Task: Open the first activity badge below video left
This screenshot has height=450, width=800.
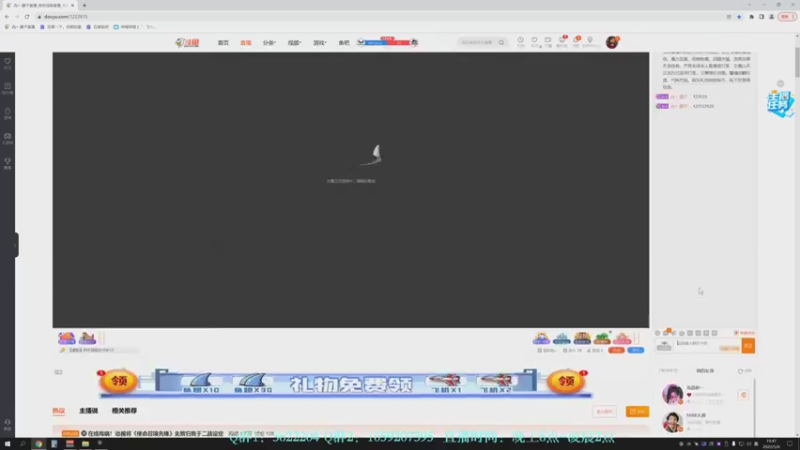Action: tap(67, 338)
